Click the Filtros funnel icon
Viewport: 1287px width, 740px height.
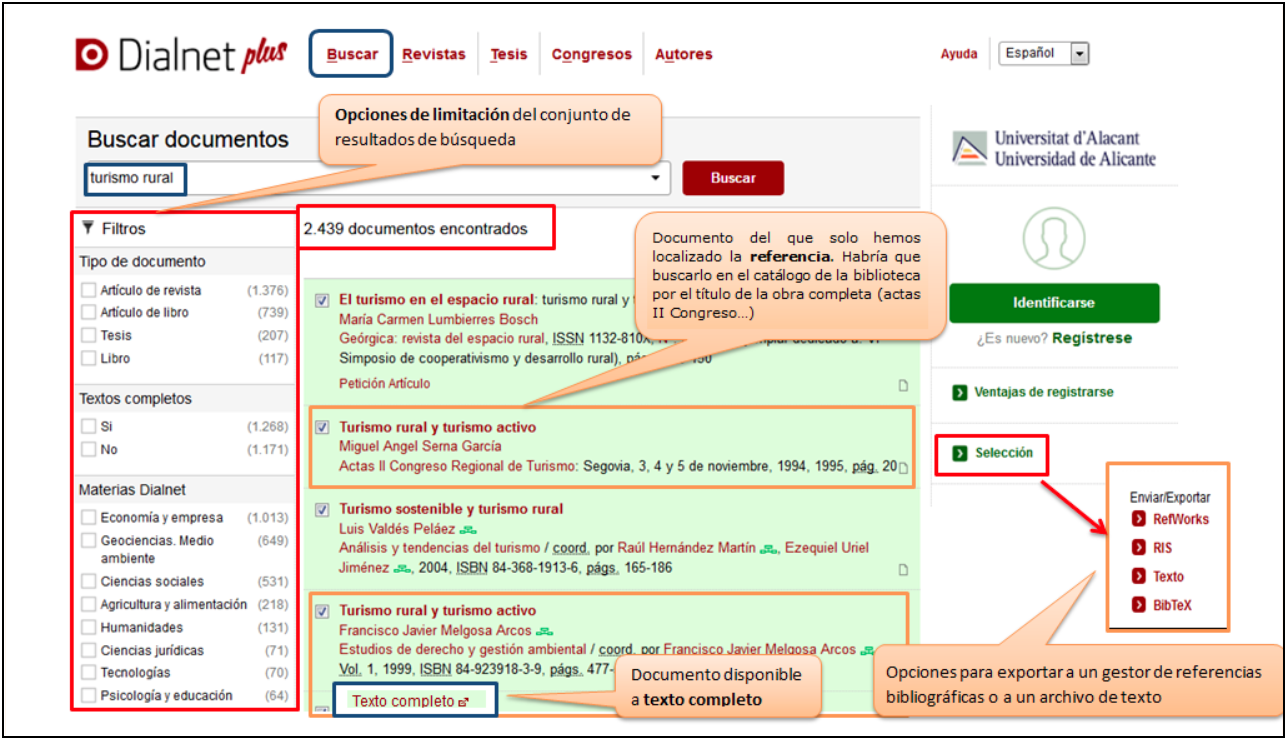click(88, 229)
